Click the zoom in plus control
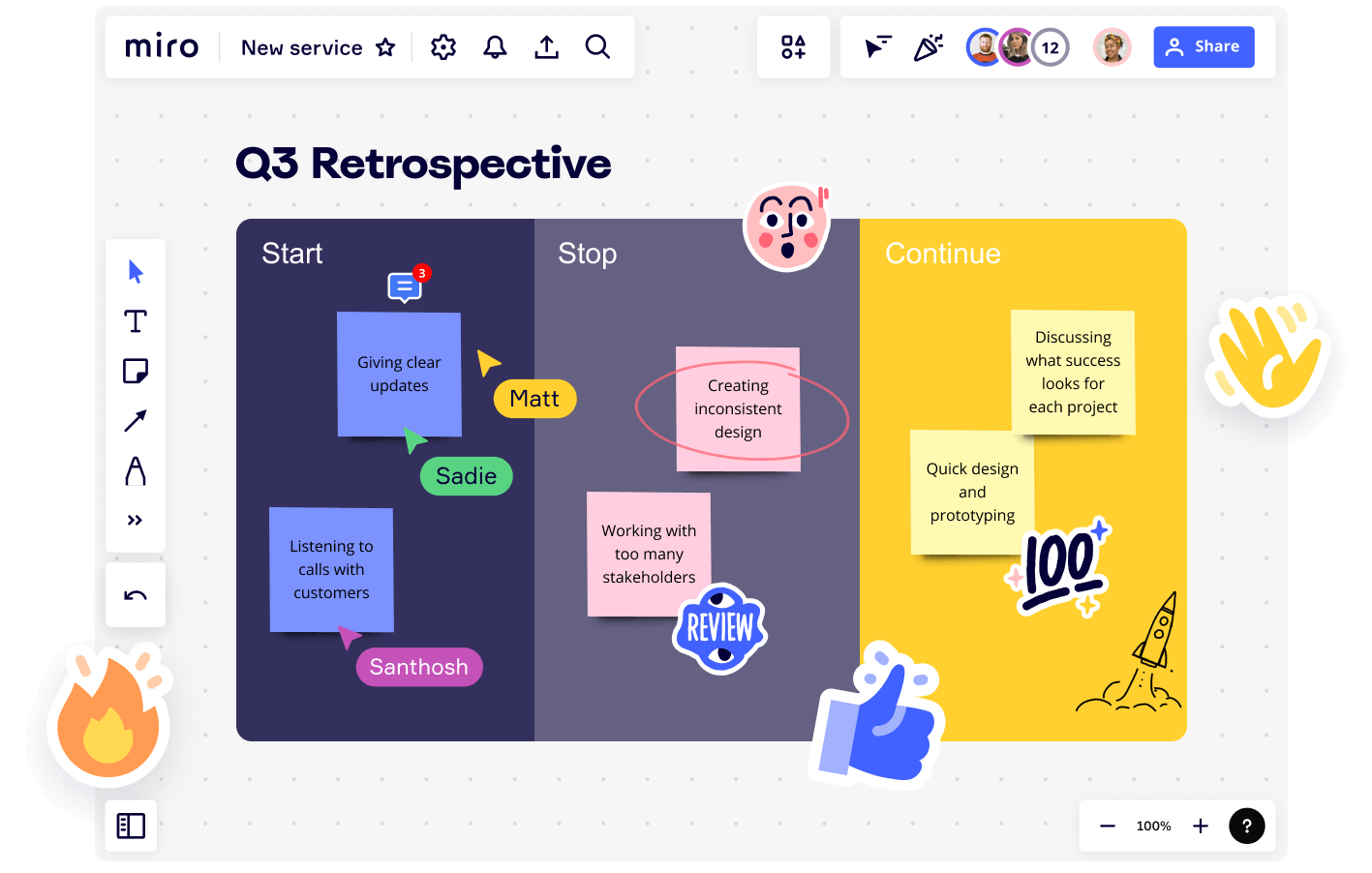This screenshot has width=1372, height=873. (1200, 826)
